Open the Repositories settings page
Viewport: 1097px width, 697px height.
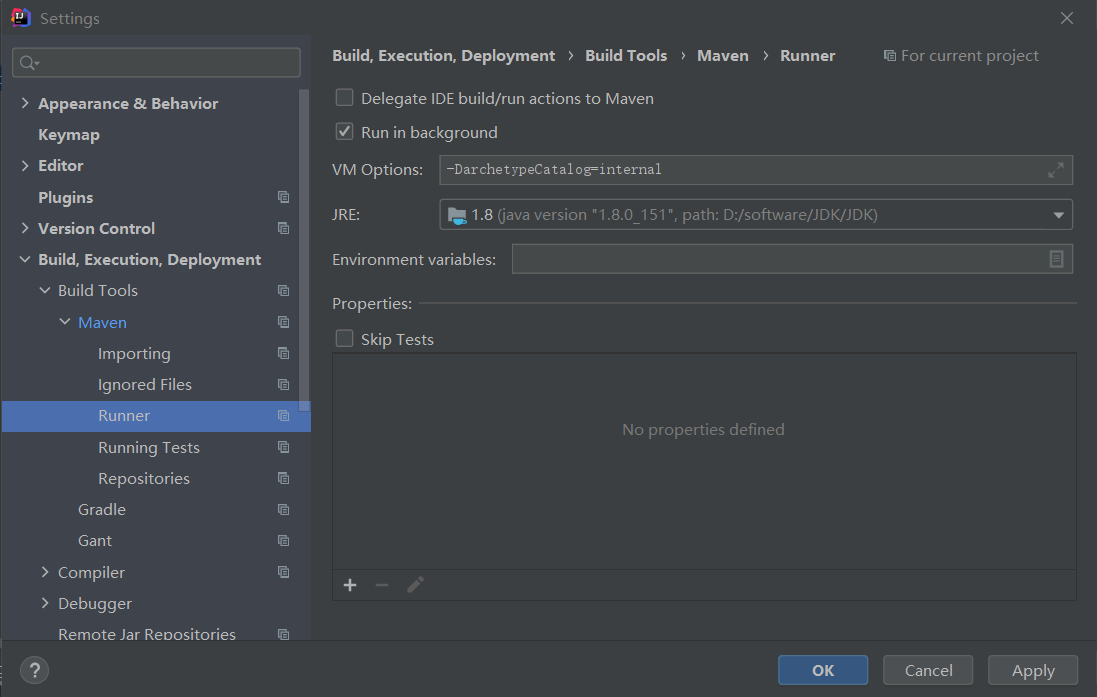coord(144,479)
